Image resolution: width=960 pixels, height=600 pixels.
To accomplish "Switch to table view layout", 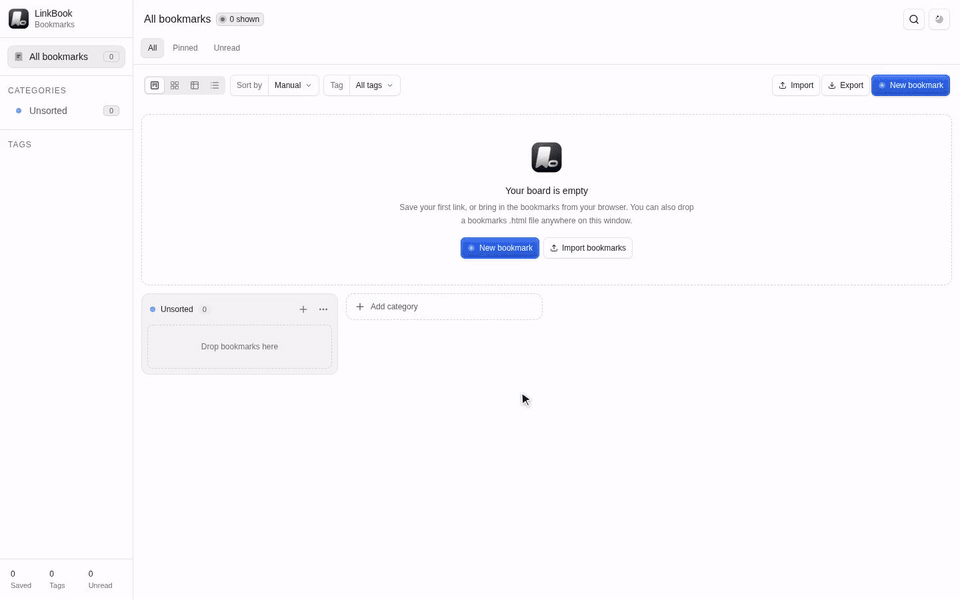I will 195,85.
